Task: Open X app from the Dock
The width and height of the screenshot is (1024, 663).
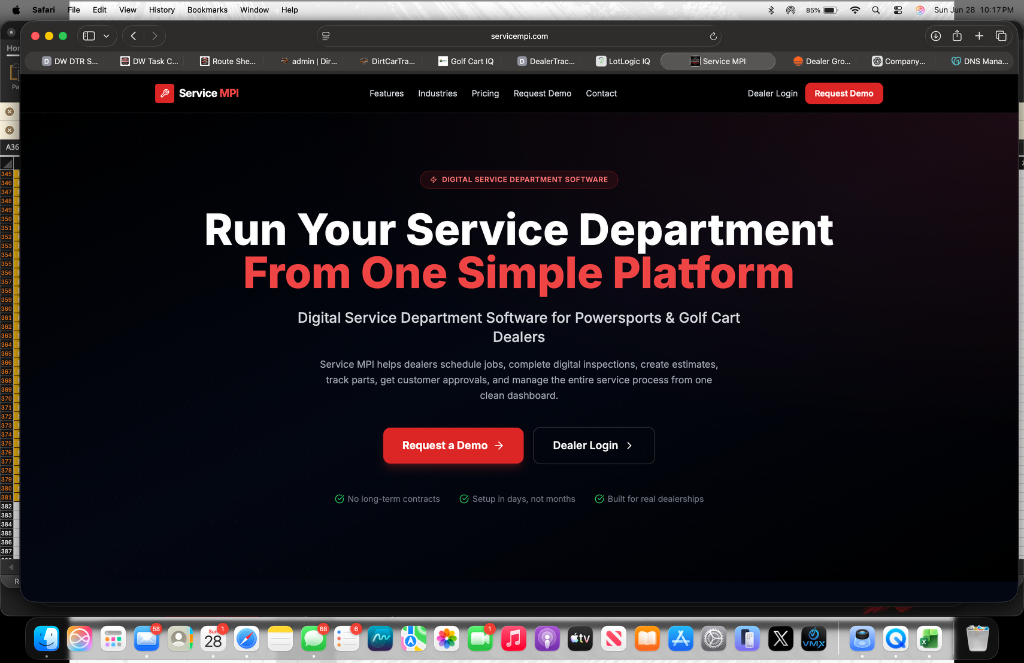Action: pyautogui.click(x=780, y=639)
